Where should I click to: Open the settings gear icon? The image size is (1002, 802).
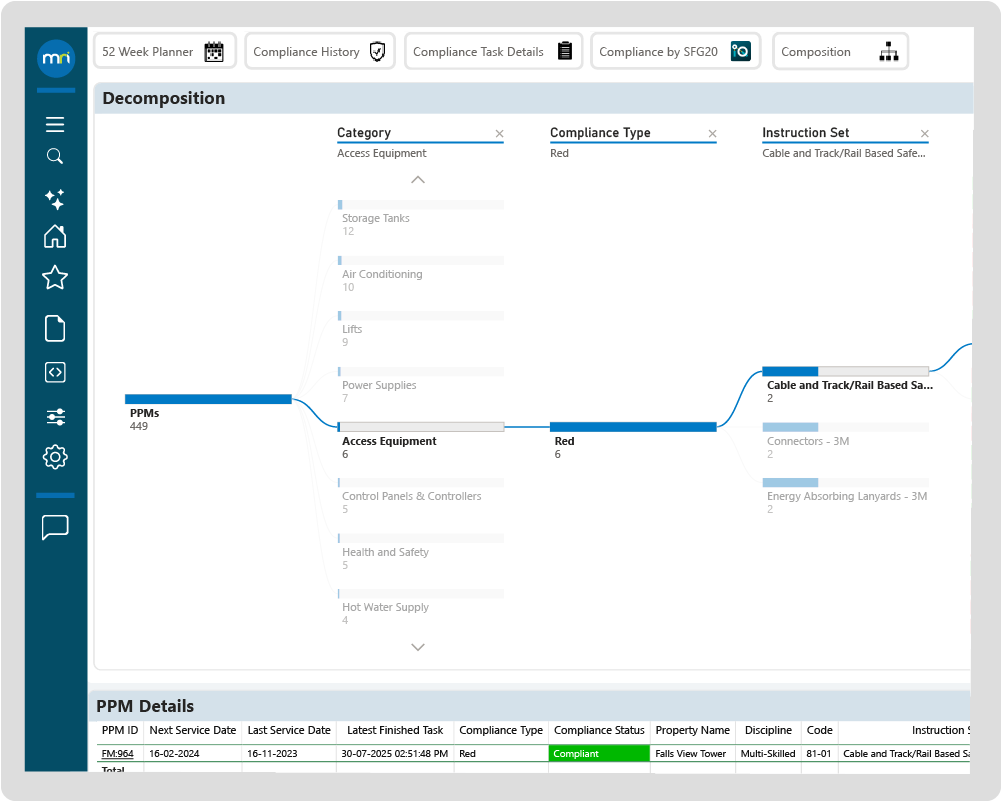(x=55, y=458)
